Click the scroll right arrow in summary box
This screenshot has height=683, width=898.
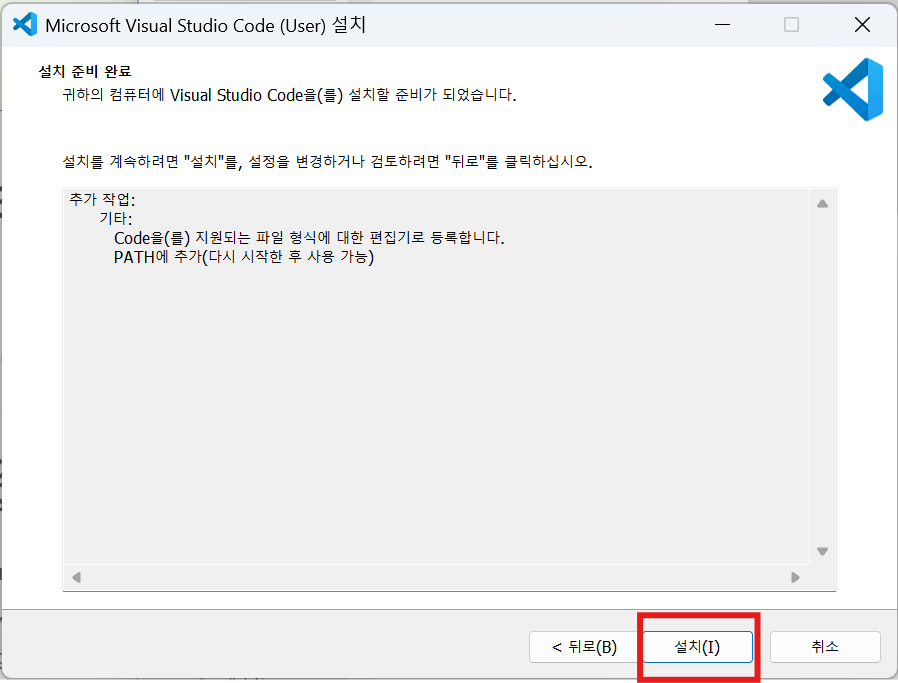795,577
